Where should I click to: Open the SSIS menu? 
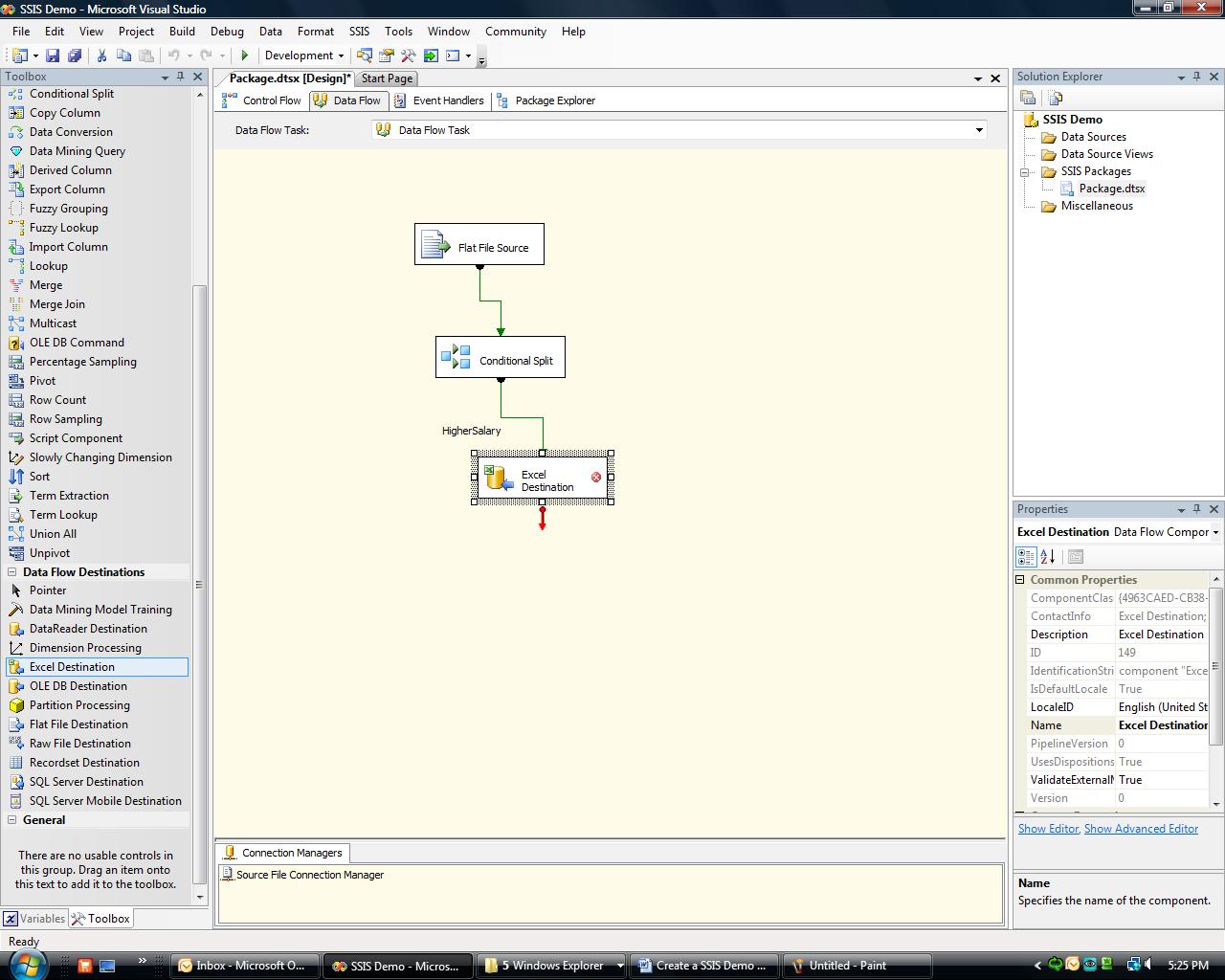tap(359, 32)
